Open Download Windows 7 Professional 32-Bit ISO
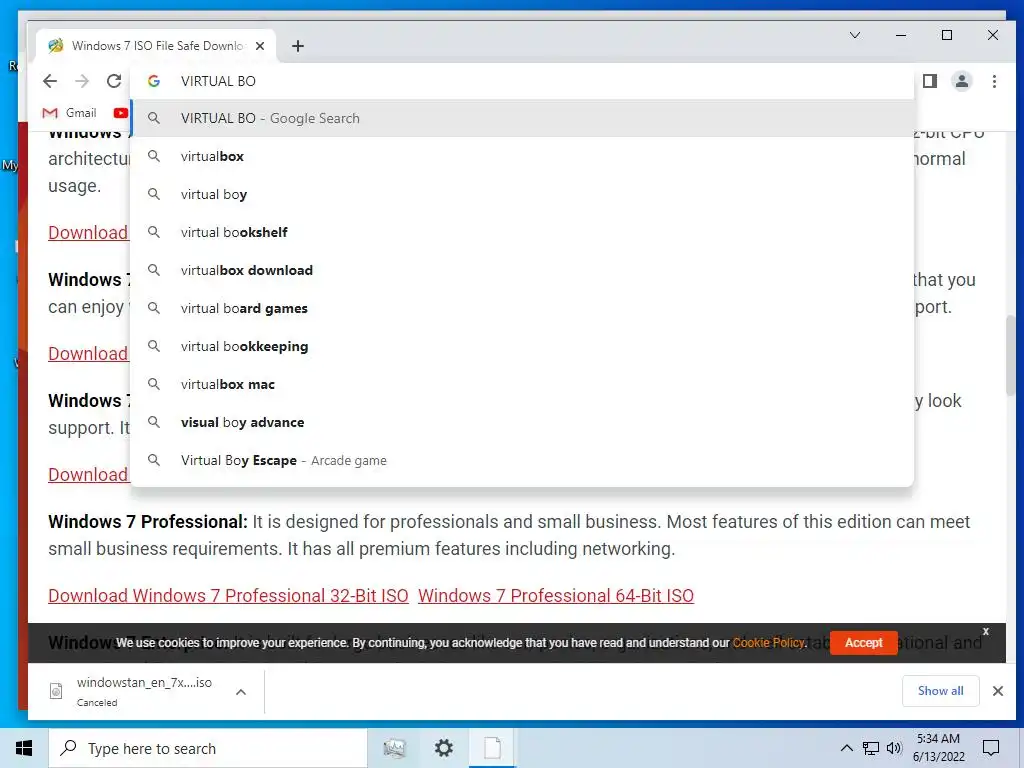Viewport: 1024px width, 768px height. point(229,596)
